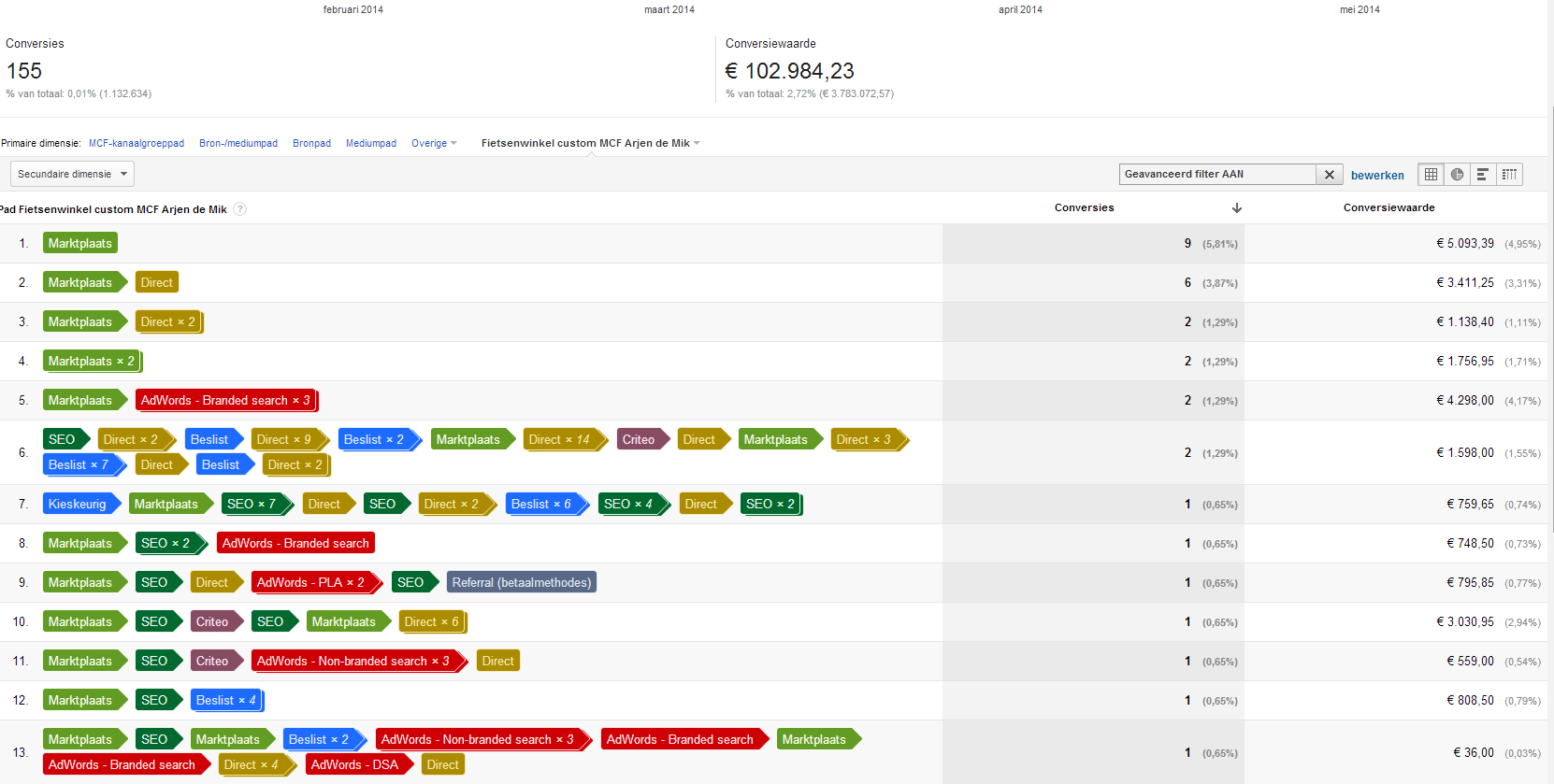The height and width of the screenshot is (784, 1554).
Task: Click the Conversies sort arrow
Action: click(1236, 208)
